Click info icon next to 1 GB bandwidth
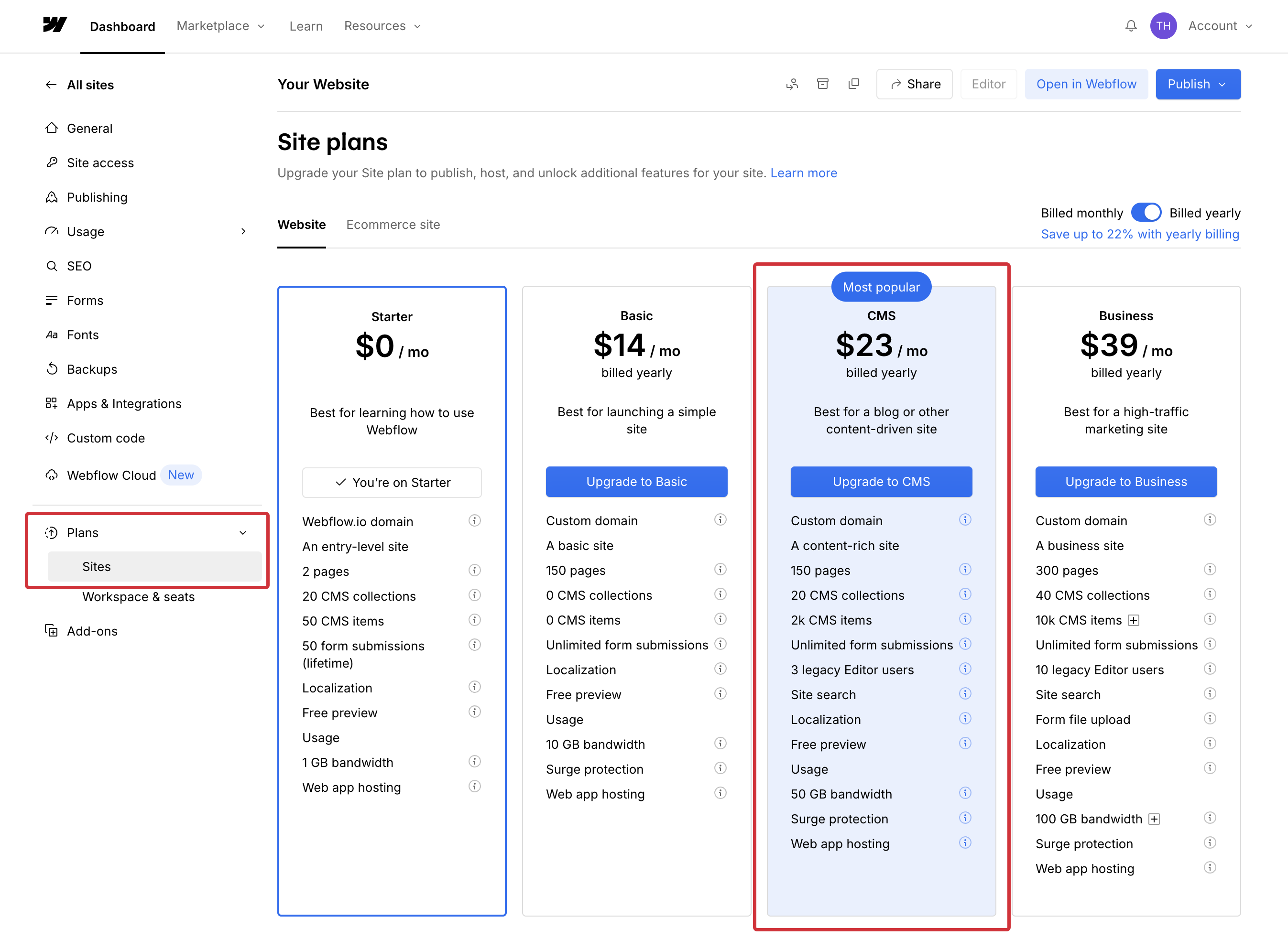 coord(474,761)
